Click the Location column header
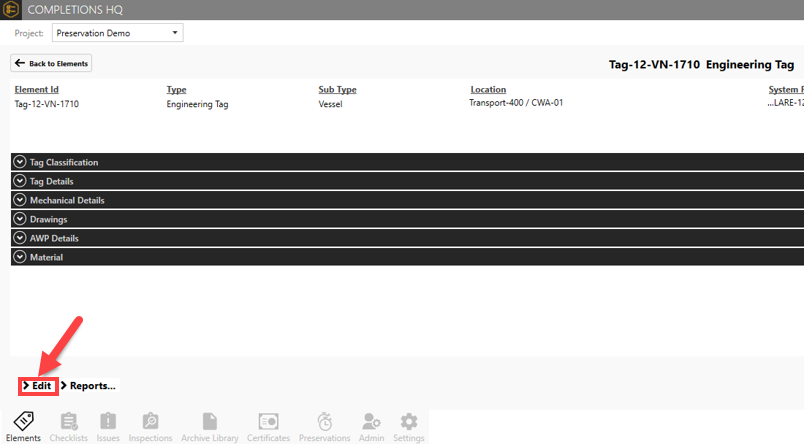The height and width of the screenshot is (444, 804). 488,89
